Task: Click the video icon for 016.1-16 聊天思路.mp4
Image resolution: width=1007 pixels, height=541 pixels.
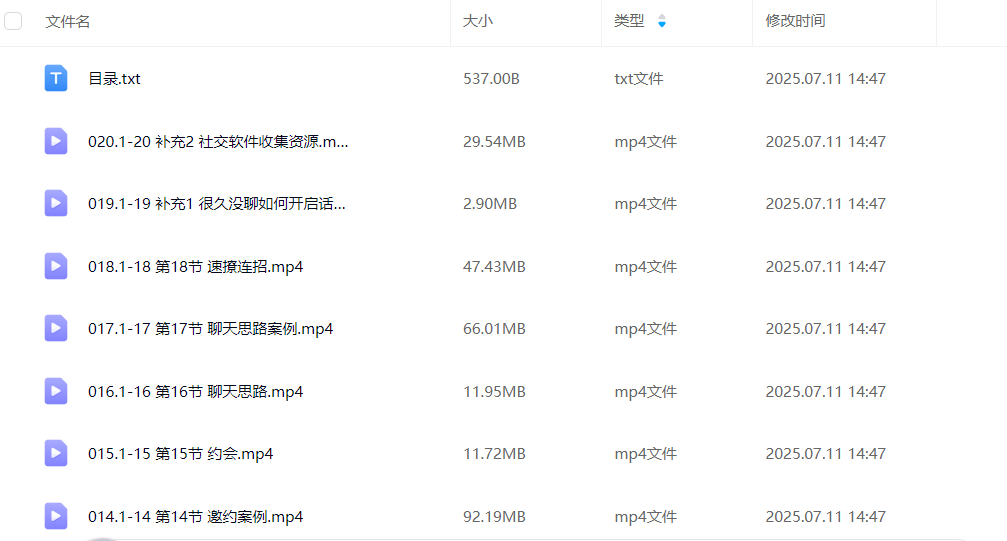Action: 56,391
